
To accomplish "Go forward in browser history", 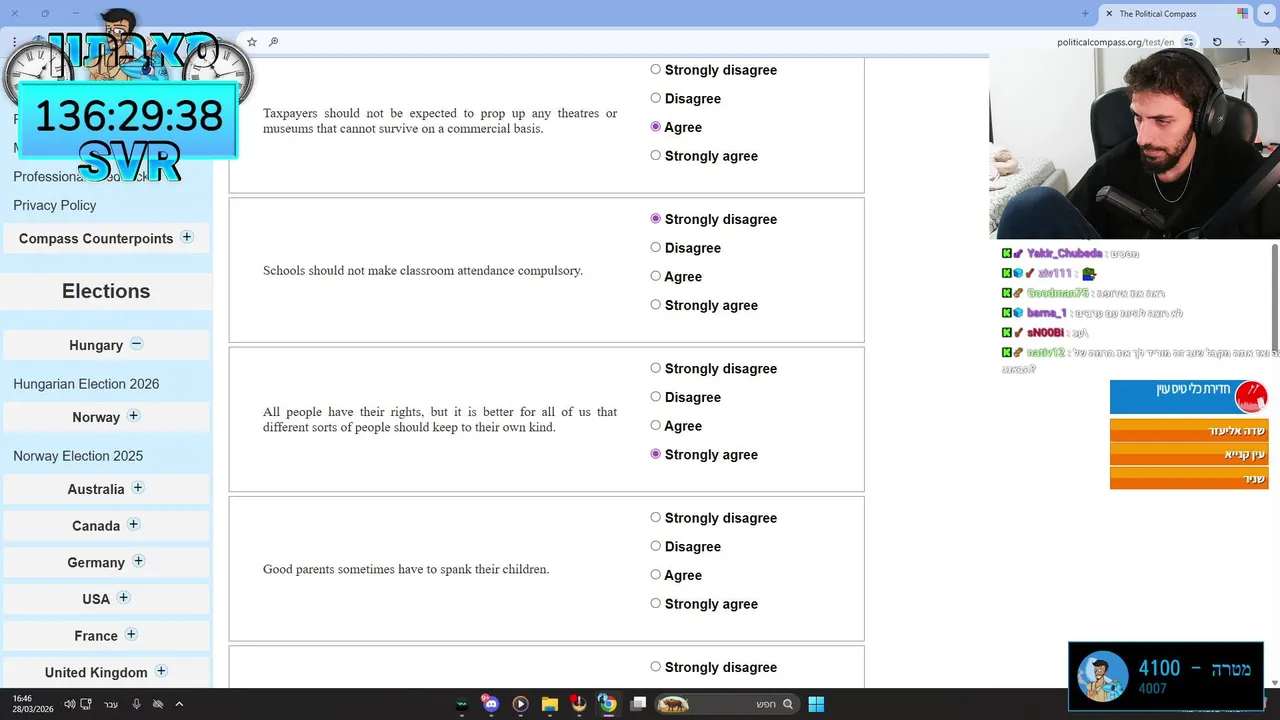I will pyautogui.click(x=1241, y=42).
